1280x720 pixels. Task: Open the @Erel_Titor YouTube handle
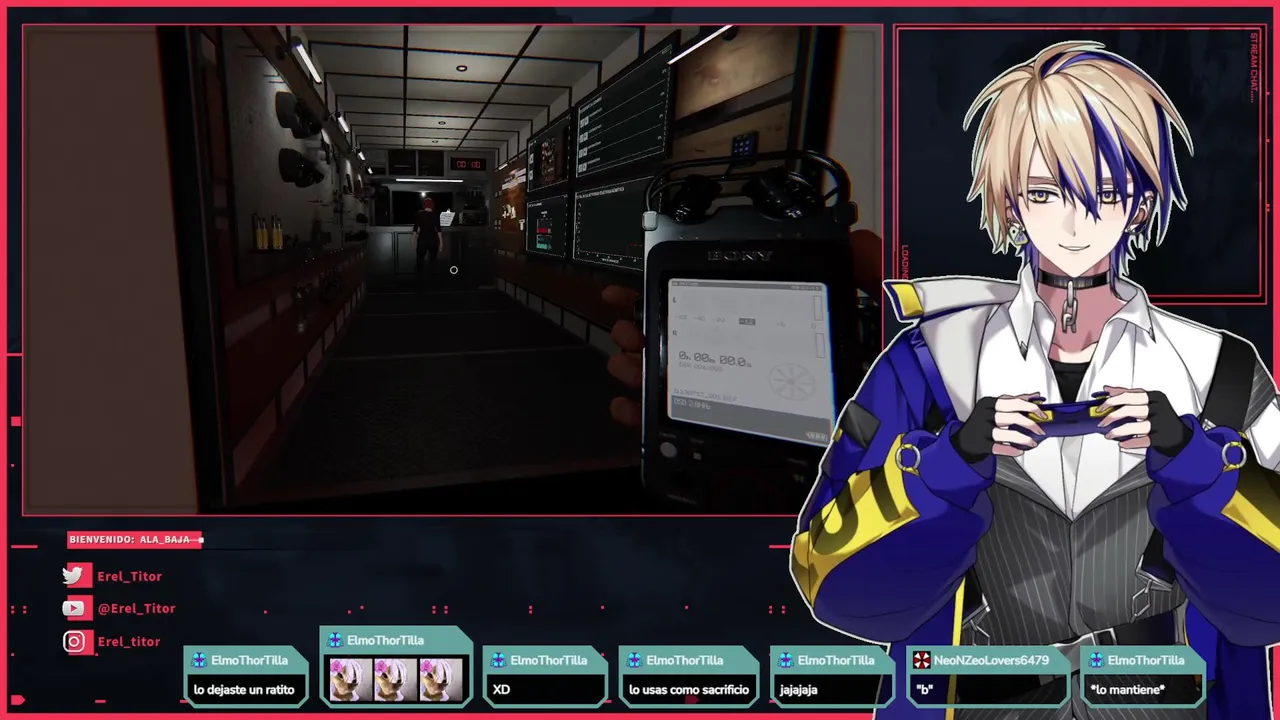coord(136,608)
